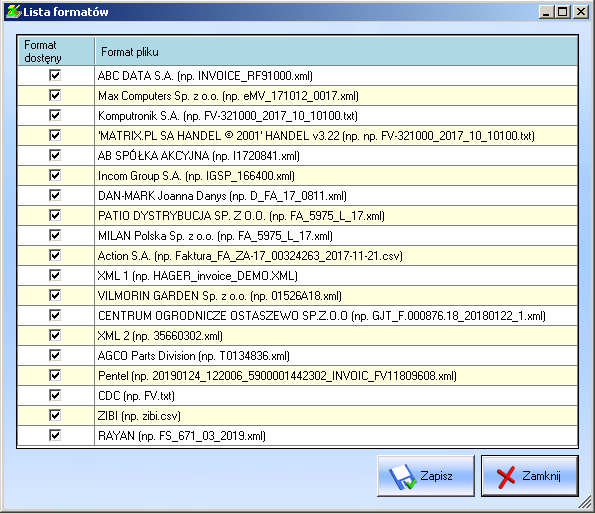Viewport: 595px width, 514px height.
Task: Click the red X Zamknij icon
Action: point(506,477)
